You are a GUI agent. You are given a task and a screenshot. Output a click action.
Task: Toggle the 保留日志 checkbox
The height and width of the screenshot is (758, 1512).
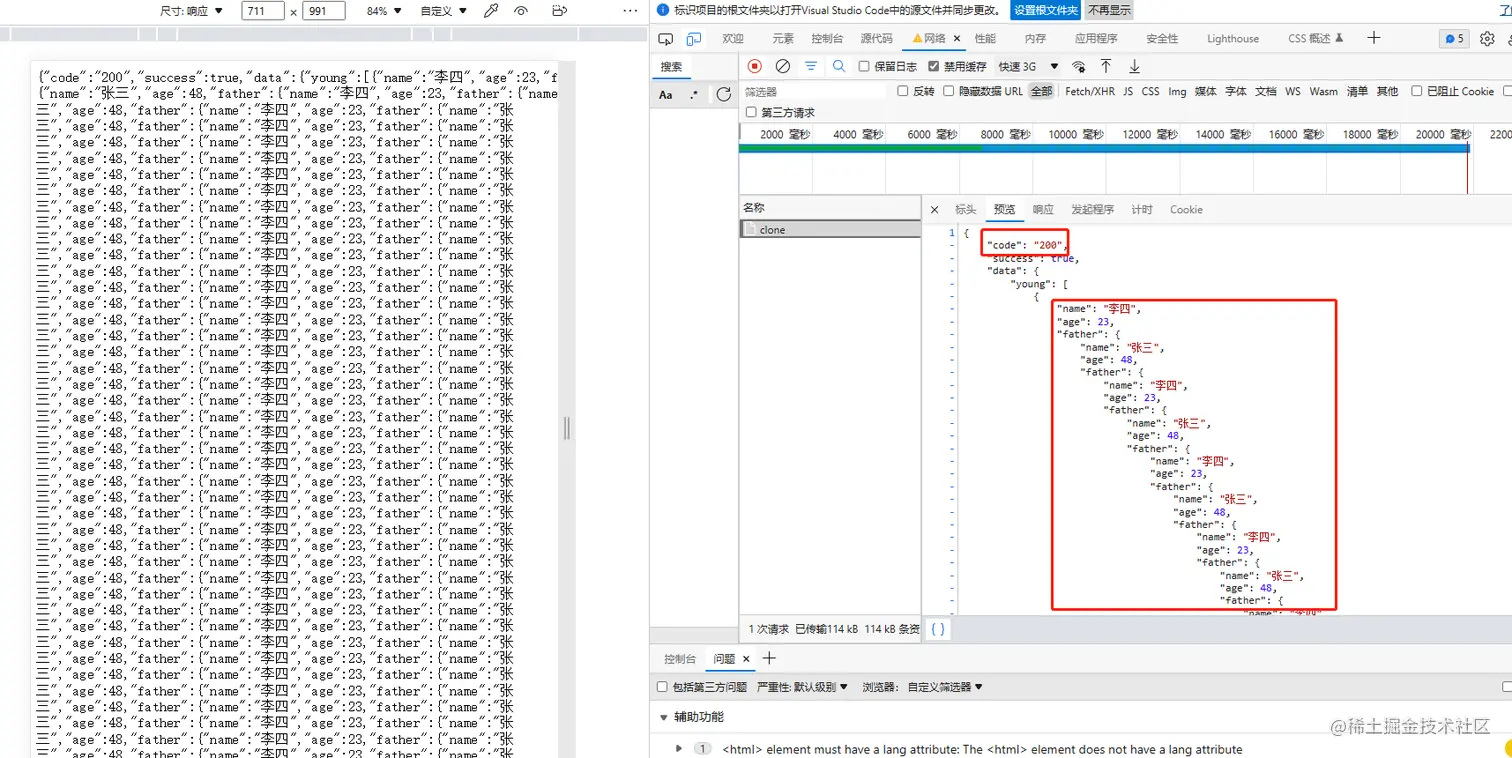point(864,67)
